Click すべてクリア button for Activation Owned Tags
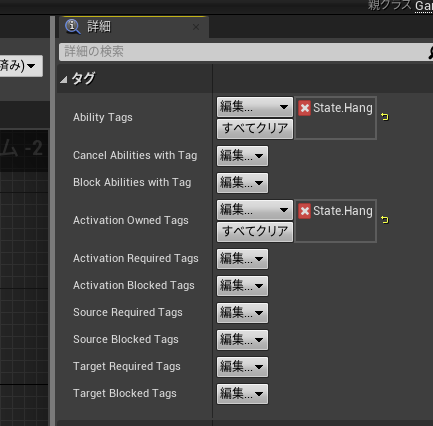433x426 pixels. click(x=255, y=231)
